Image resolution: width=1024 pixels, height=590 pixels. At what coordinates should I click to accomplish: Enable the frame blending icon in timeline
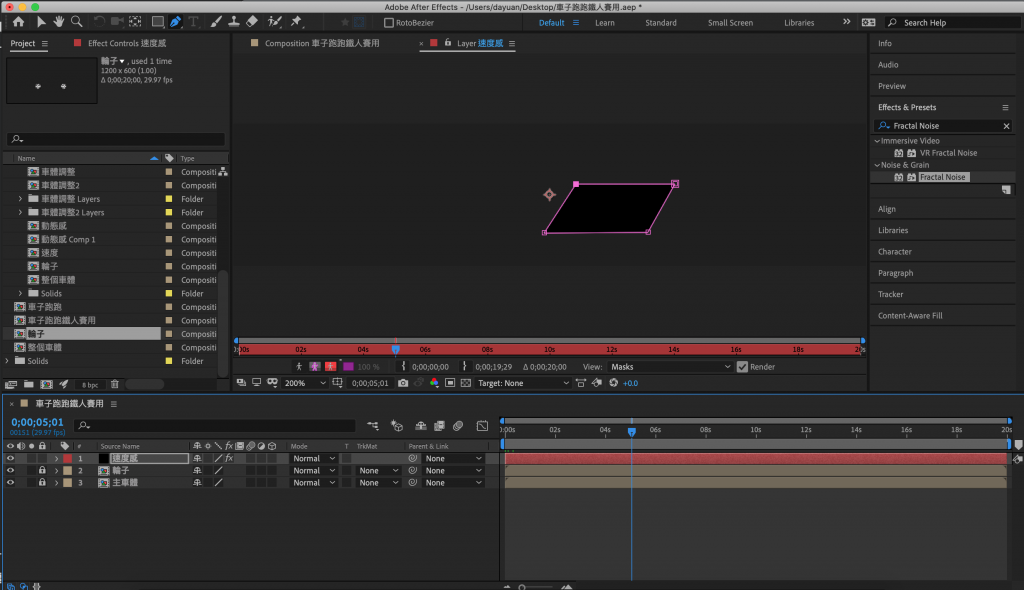coord(440,426)
